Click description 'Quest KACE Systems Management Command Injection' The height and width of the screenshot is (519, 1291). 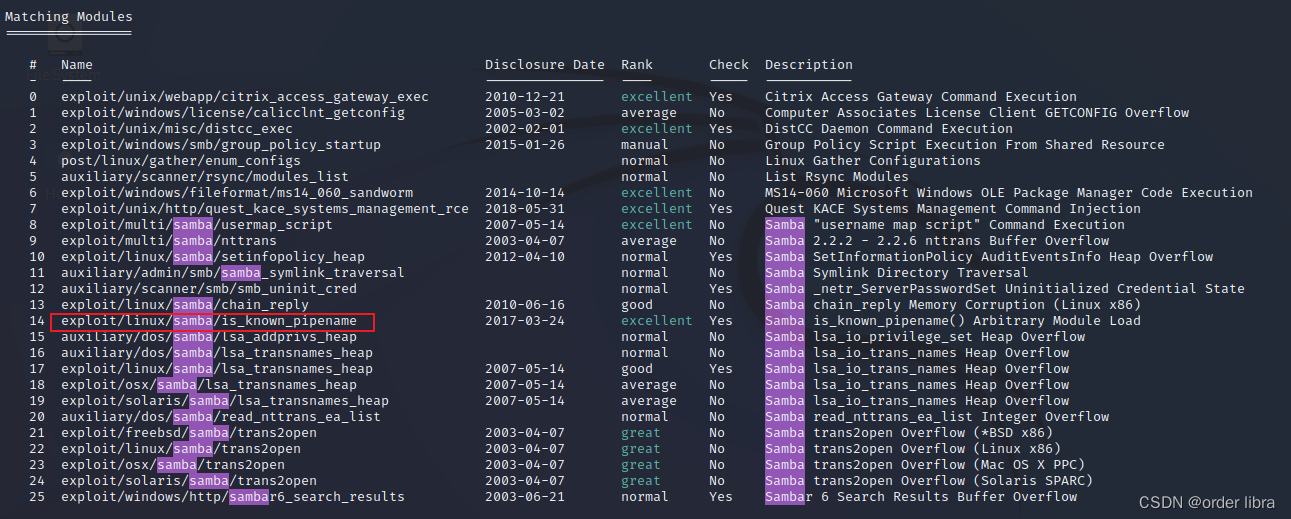pyautogui.click(x=953, y=209)
